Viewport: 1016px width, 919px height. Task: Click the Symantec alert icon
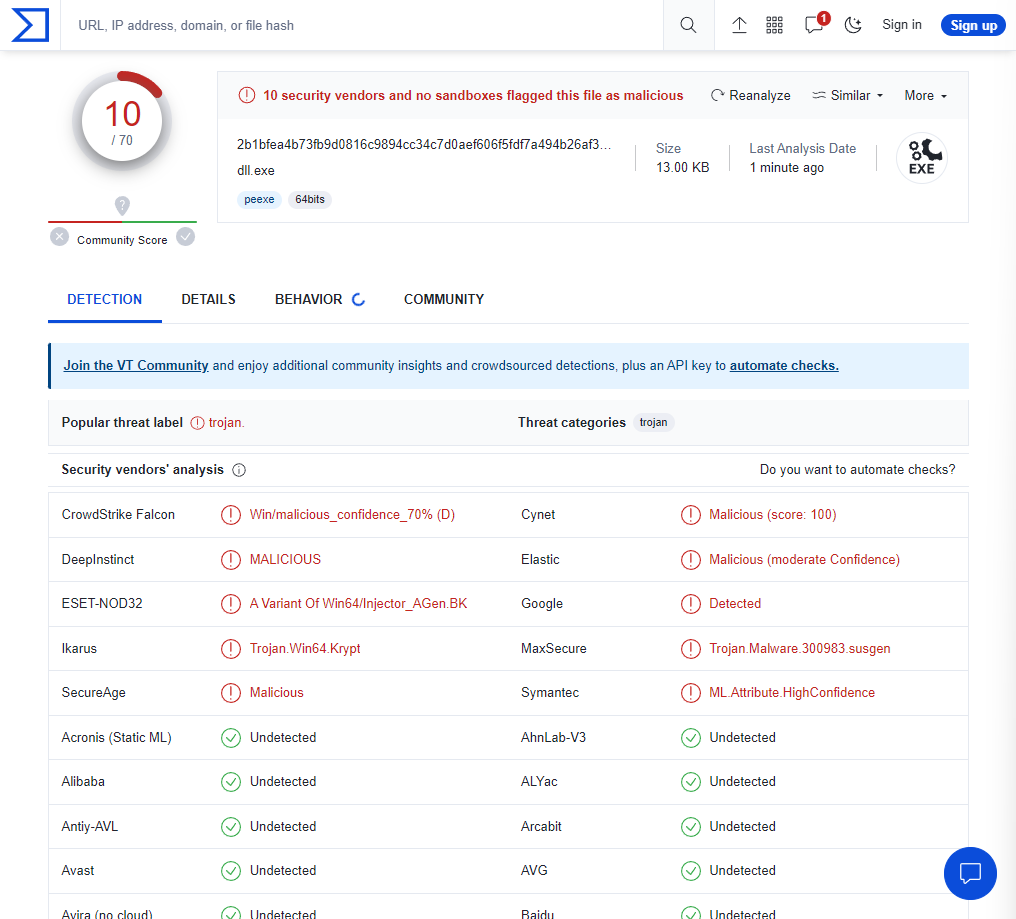(691, 692)
